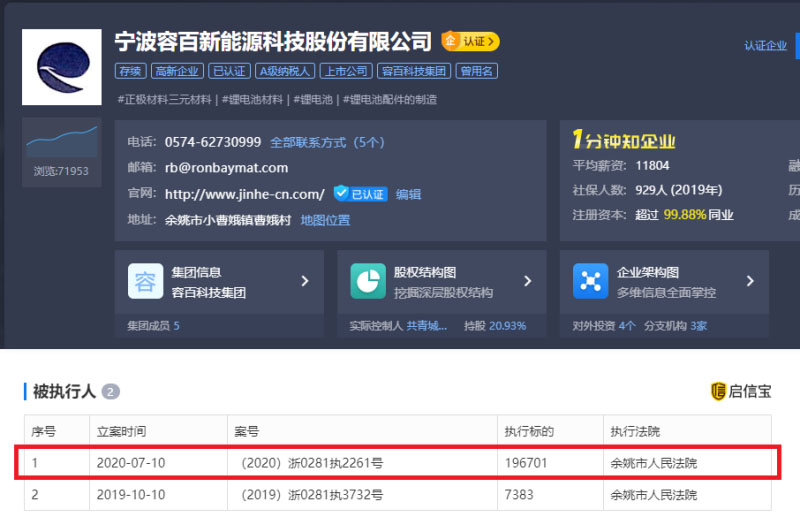Expand the 股权结构图 card arrow
Screen dimensions: 800x532
click(x=527, y=281)
